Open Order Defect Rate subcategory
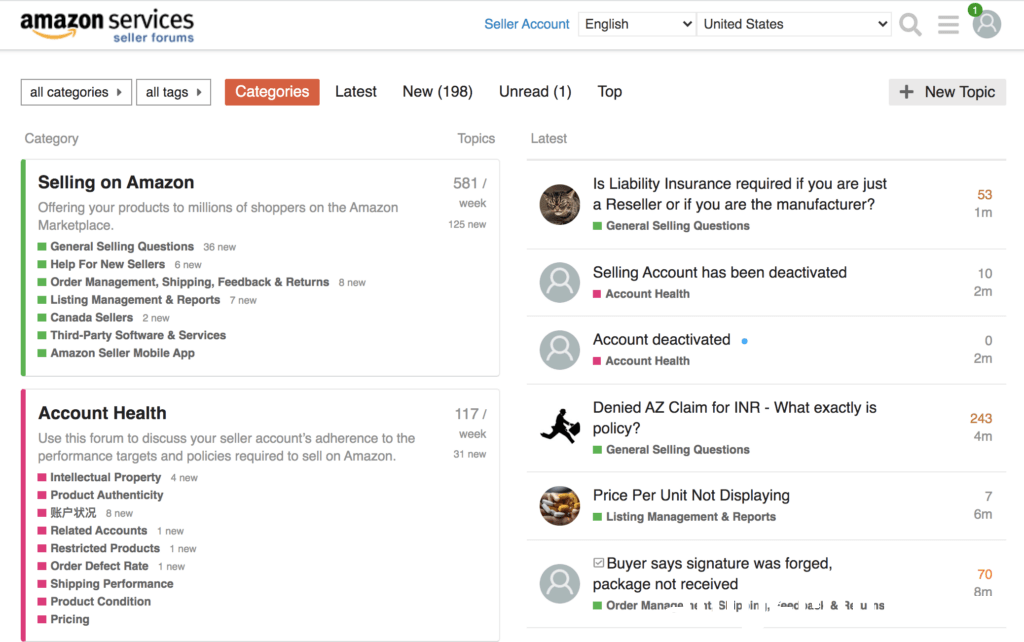 (99, 566)
